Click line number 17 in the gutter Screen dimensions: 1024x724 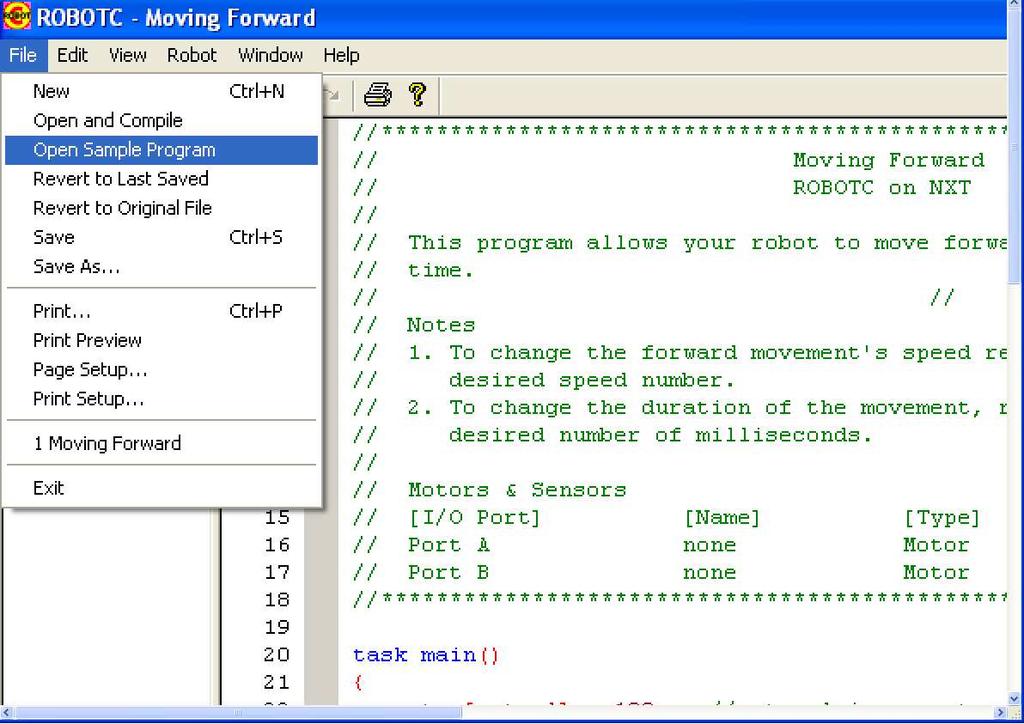click(277, 573)
